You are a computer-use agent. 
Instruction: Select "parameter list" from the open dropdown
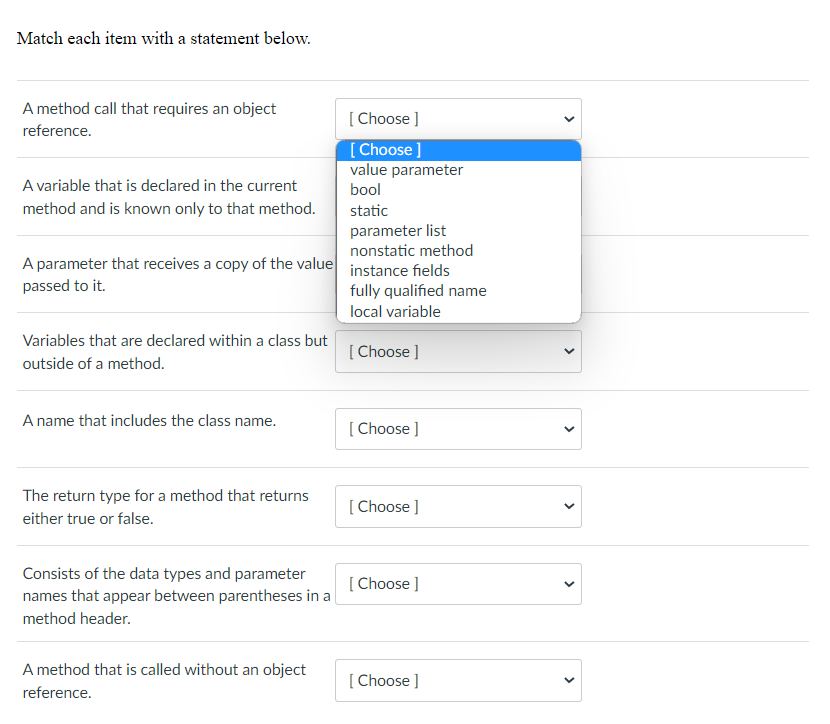coord(398,230)
